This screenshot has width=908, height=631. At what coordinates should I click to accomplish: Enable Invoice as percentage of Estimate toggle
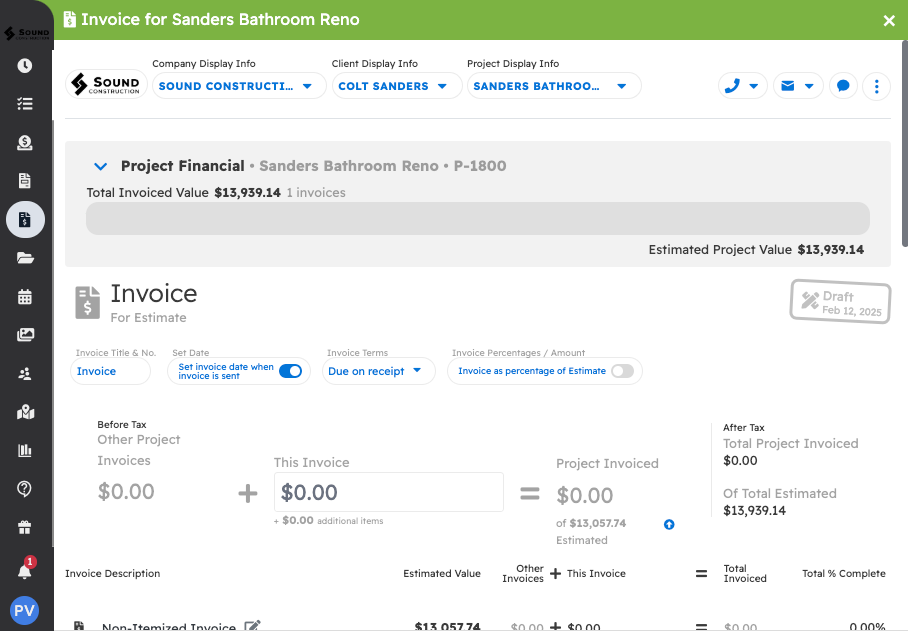pyautogui.click(x=622, y=371)
